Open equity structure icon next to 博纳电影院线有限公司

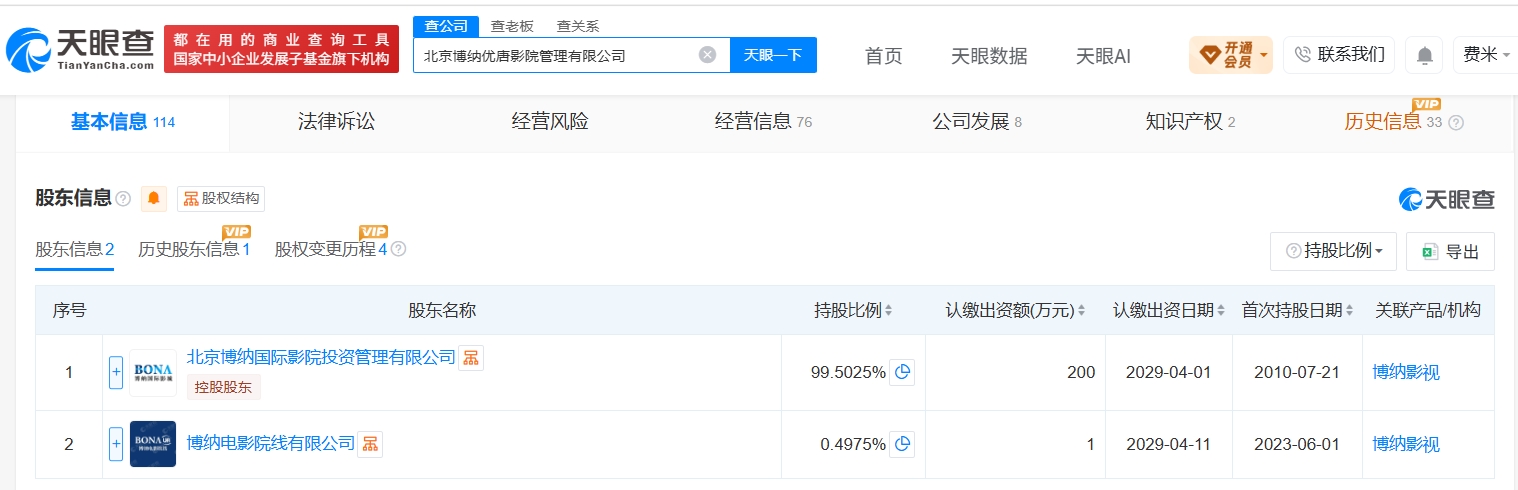coord(370,443)
